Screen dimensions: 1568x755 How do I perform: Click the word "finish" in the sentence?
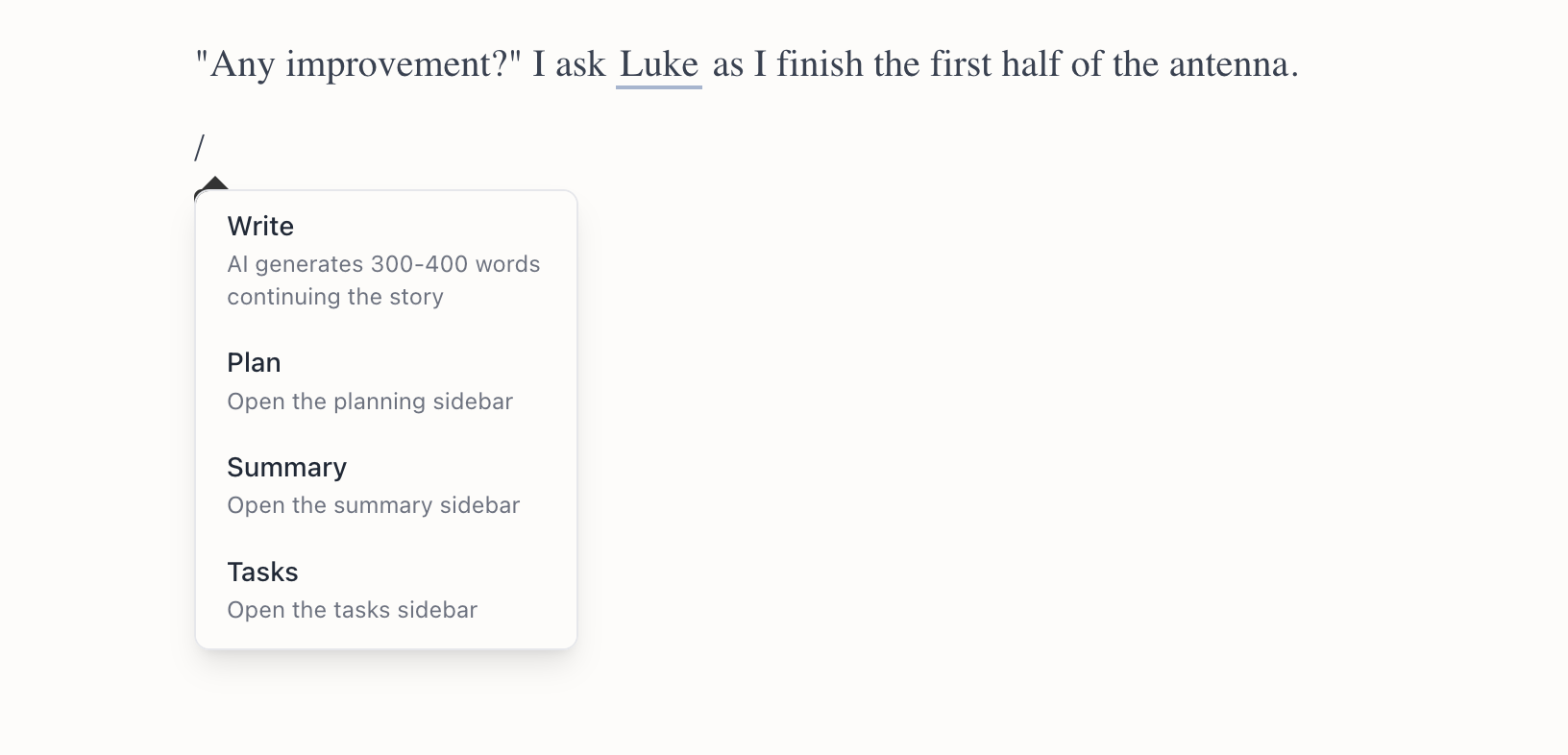coord(820,64)
